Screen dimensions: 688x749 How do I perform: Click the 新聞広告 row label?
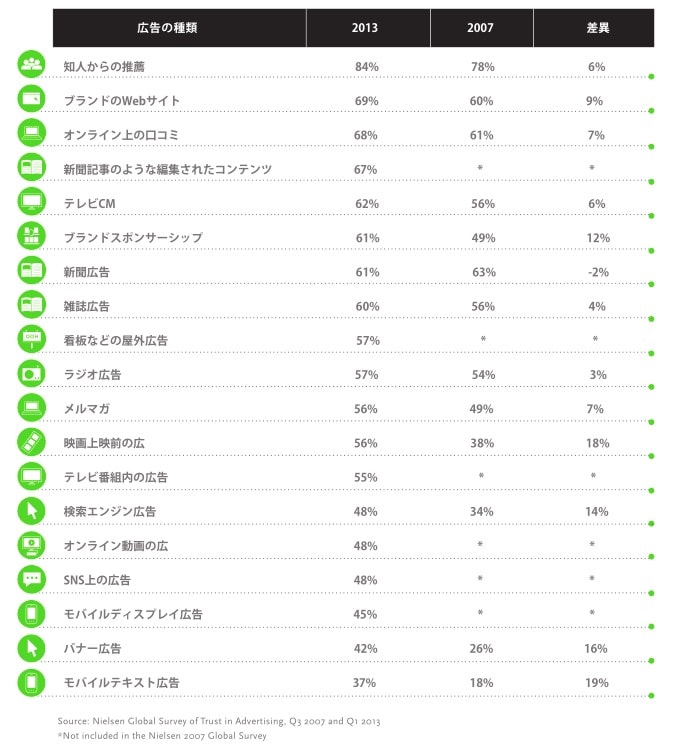click(87, 272)
